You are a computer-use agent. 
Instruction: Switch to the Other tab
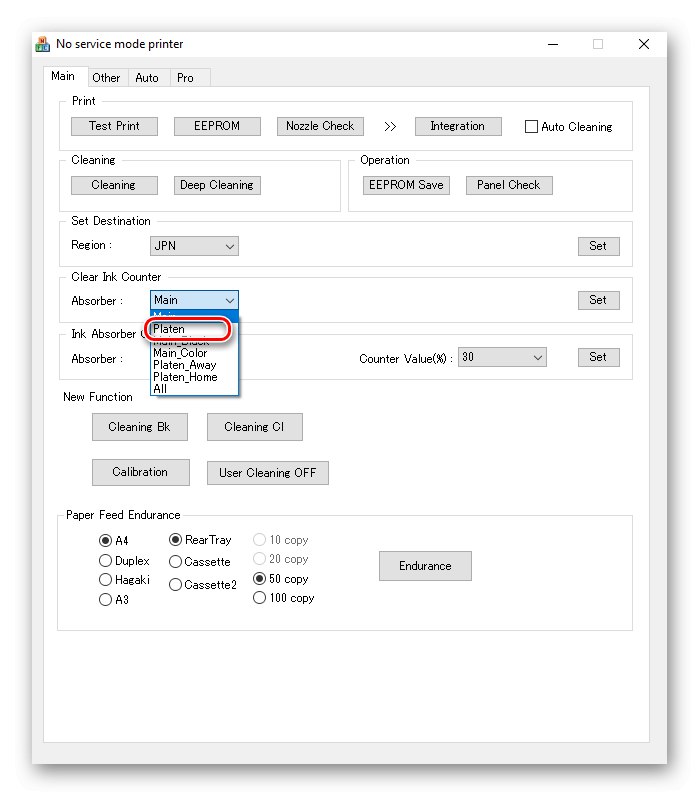(107, 78)
